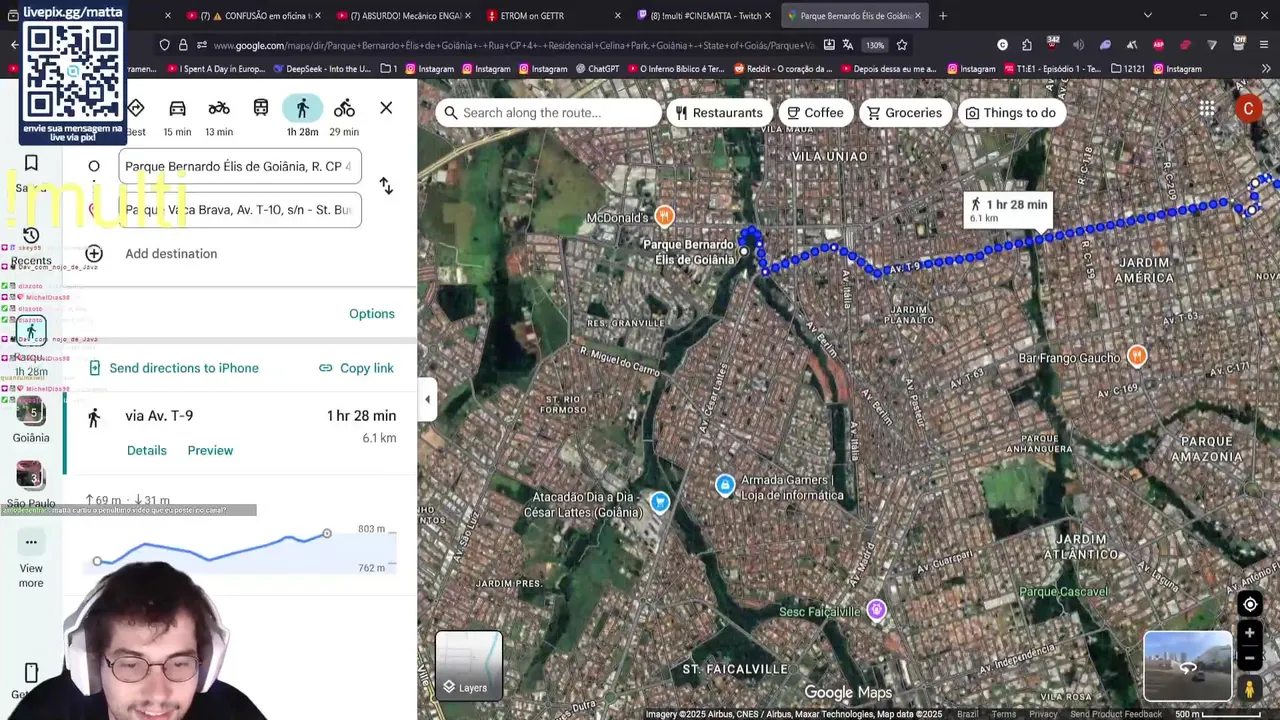Click Sesc Faiçalville map marker
Screen dimensions: 1280x720
[876, 610]
